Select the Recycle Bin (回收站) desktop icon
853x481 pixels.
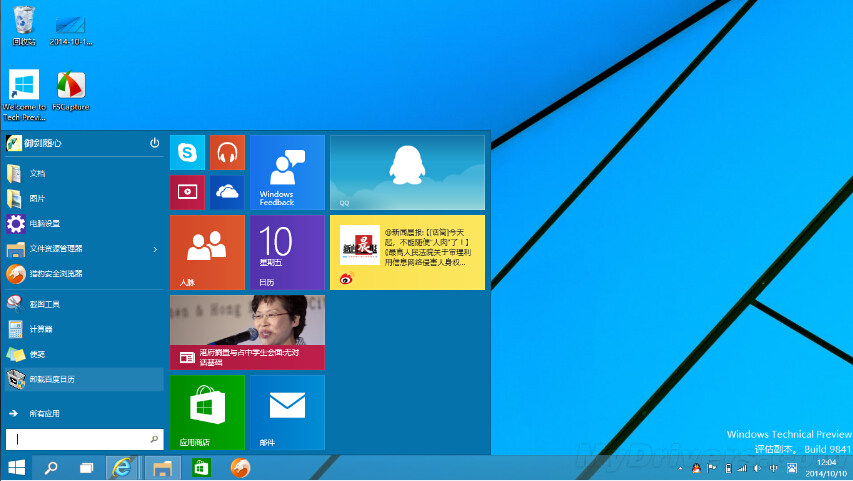(x=24, y=25)
